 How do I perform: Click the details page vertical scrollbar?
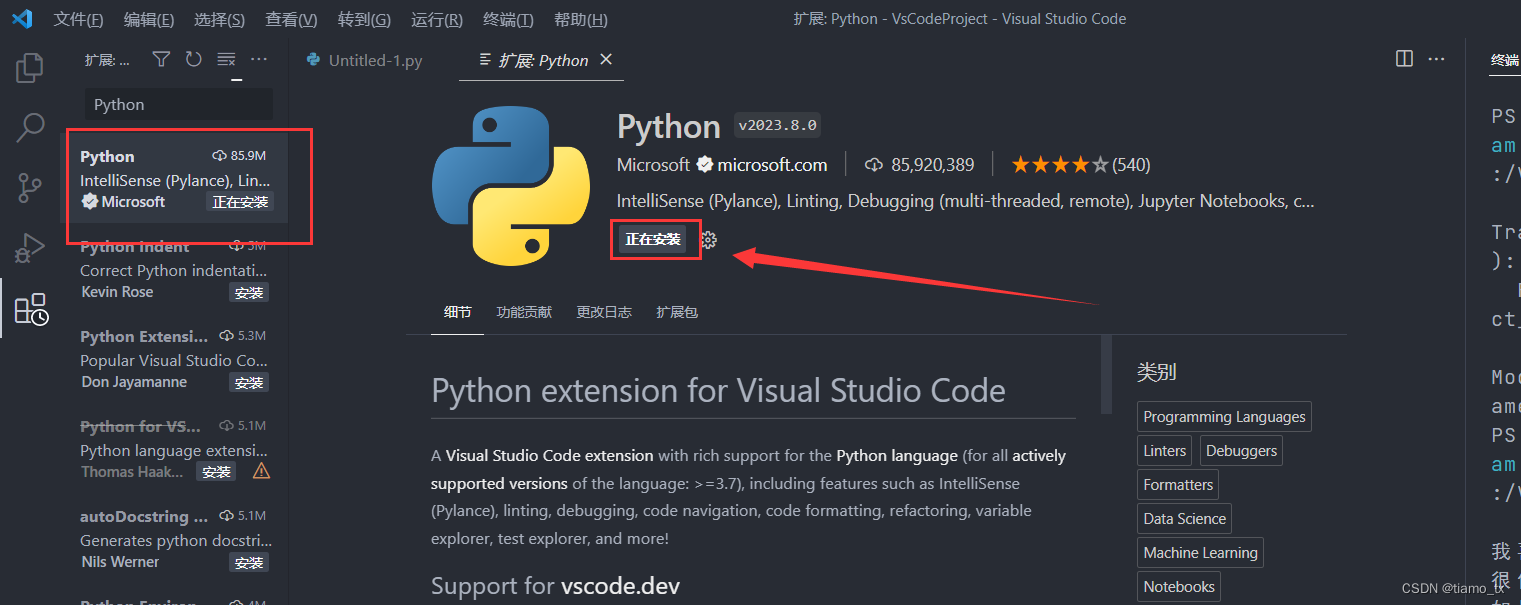pyautogui.click(x=1106, y=374)
